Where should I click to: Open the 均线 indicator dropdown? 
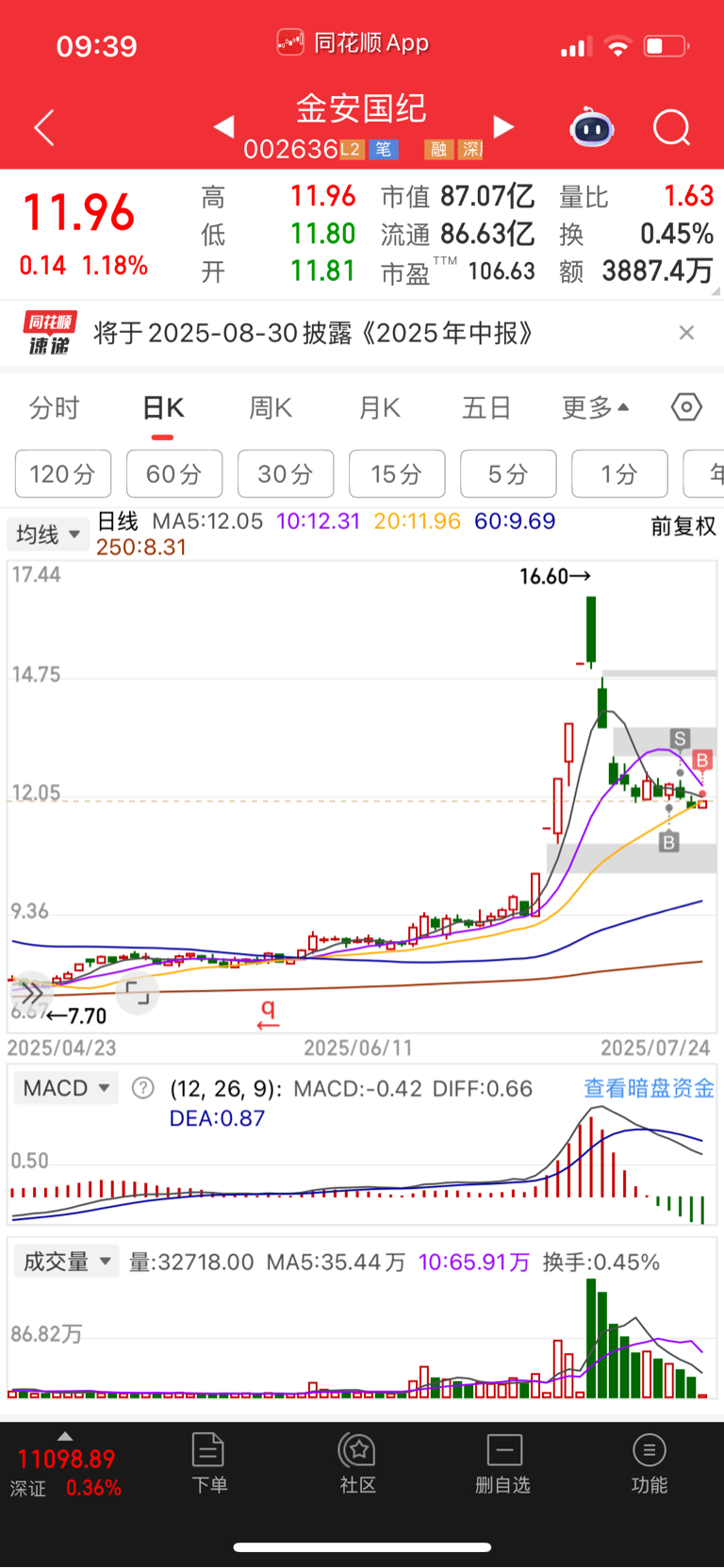click(47, 535)
